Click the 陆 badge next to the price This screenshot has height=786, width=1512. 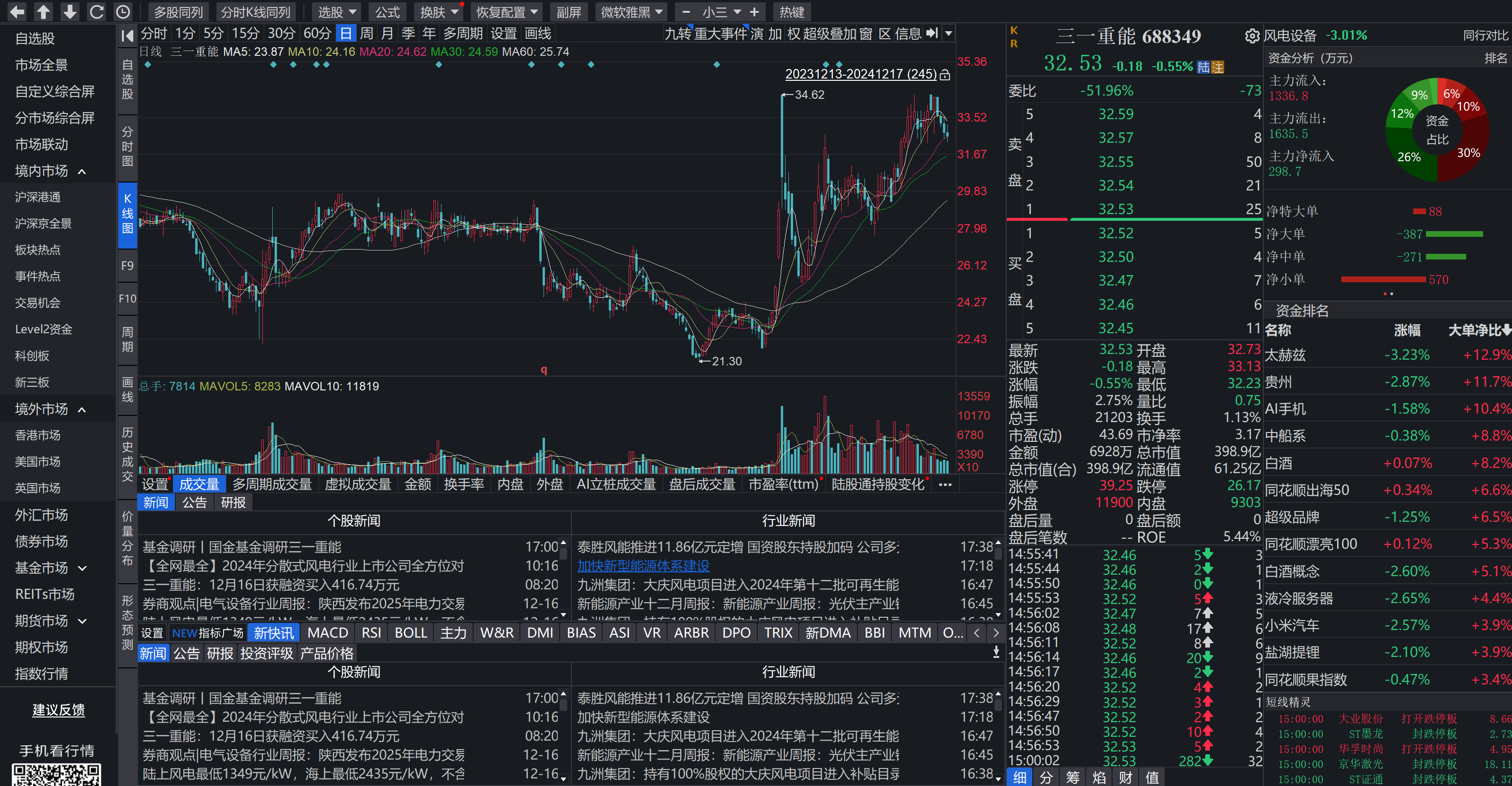[x=1203, y=66]
